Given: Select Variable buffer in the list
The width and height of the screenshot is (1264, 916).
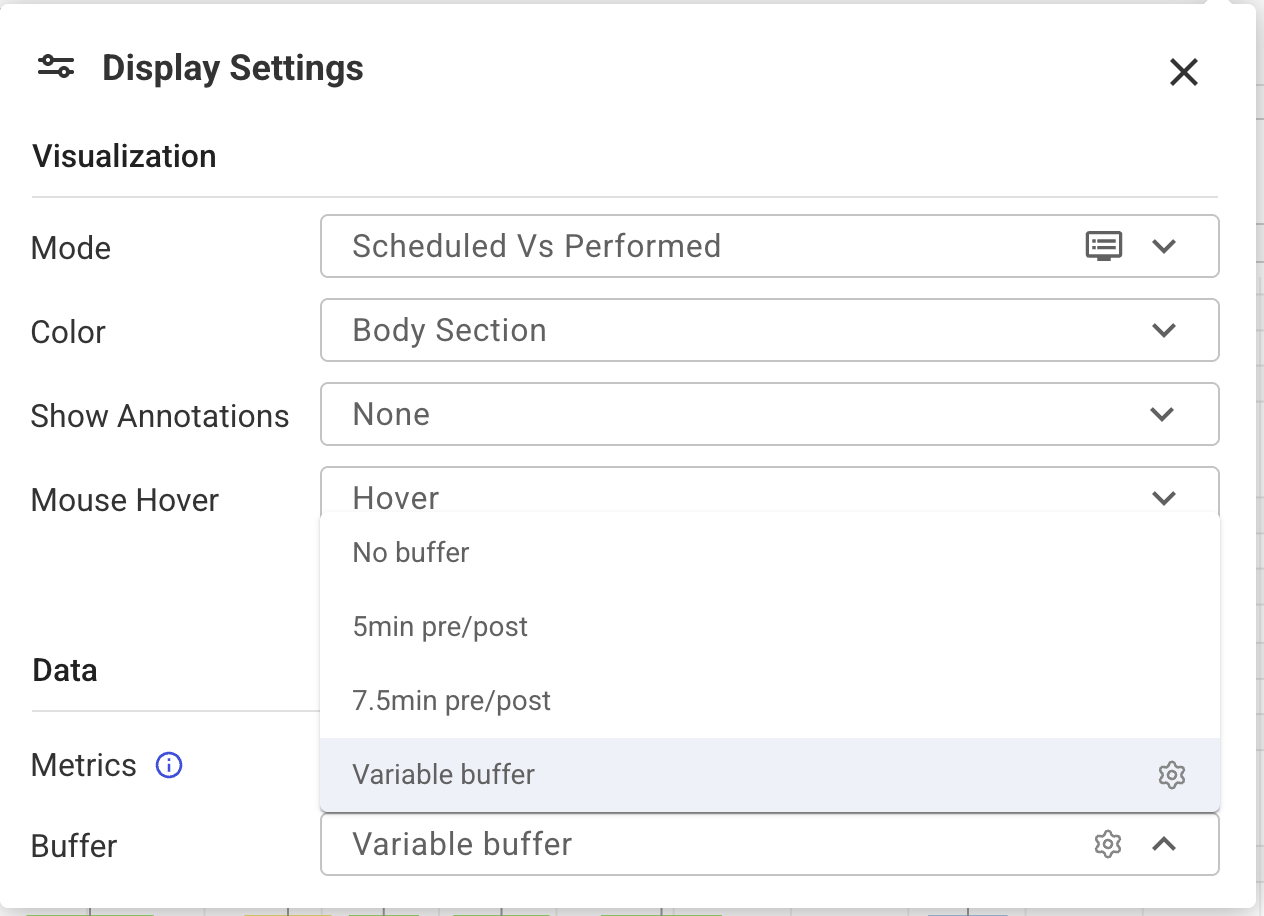Looking at the screenshot, I should coord(770,775).
